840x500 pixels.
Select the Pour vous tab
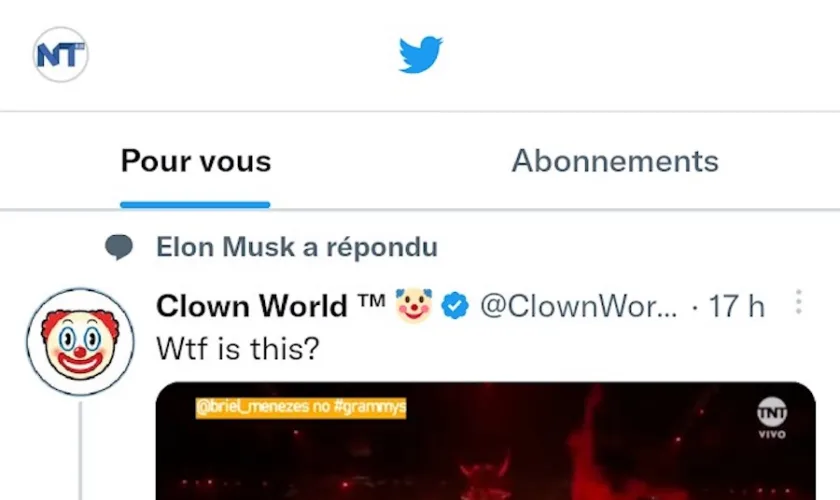coord(196,161)
